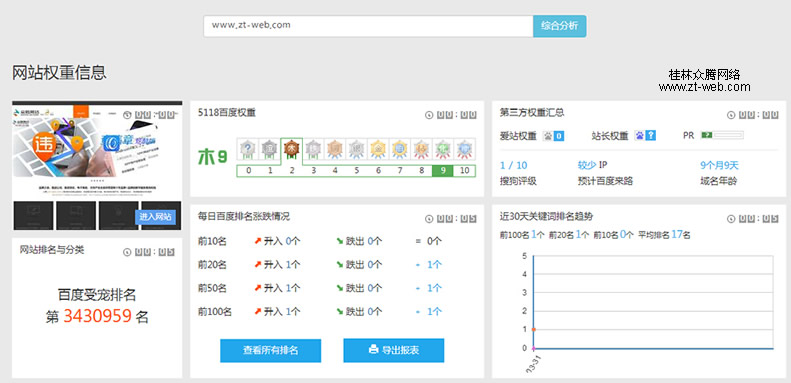Image resolution: width=791 pixels, height=383 pixels.
Task: Open the 进入网站 button on the thumbnail
Action: (155, 217)
